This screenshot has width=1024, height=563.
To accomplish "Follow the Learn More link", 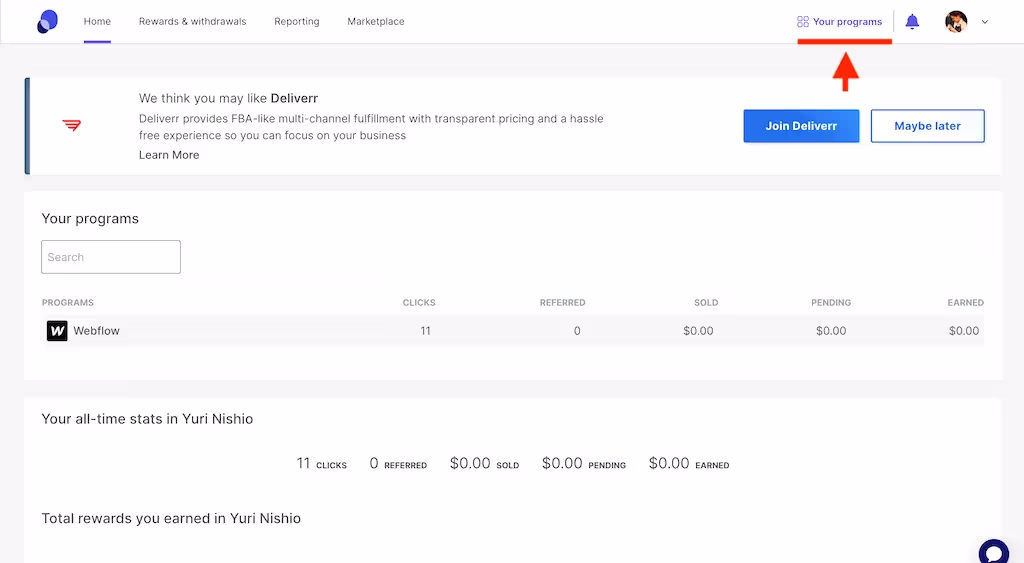I will tap(169, 155).
